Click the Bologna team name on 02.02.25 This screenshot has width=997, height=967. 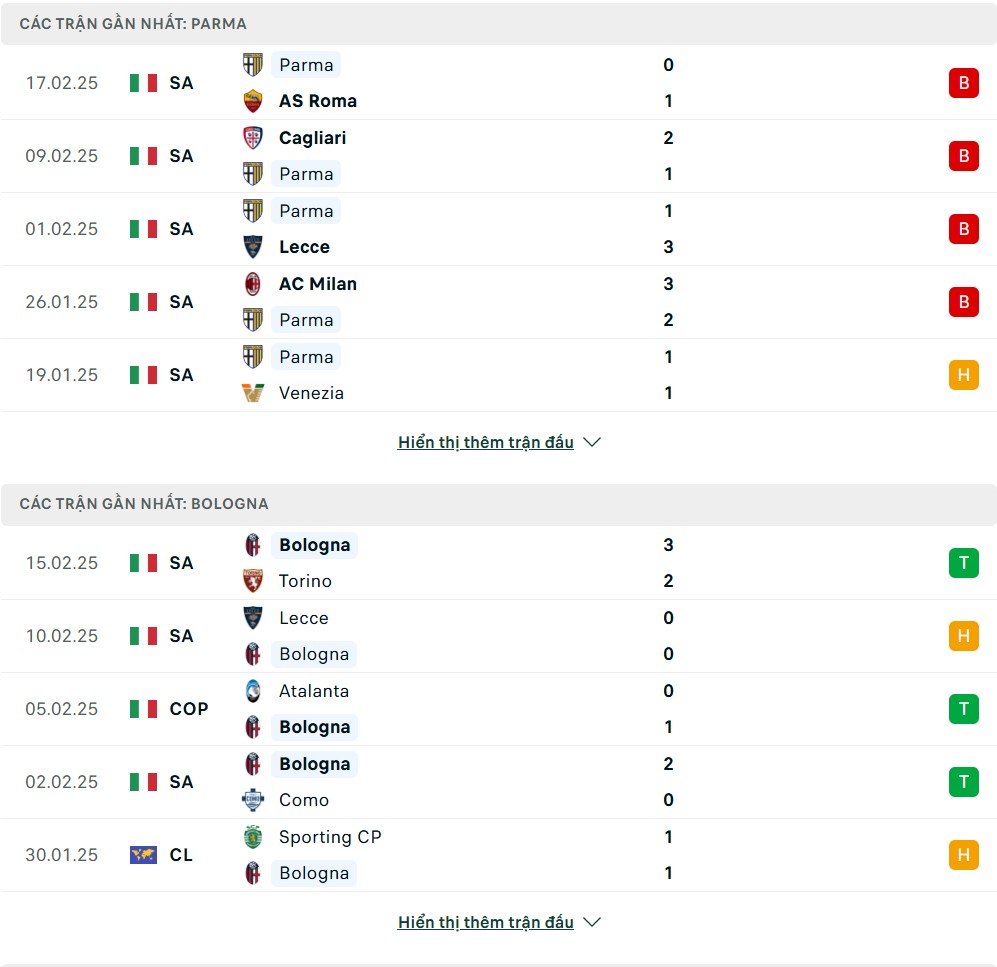tap(314, 764)
